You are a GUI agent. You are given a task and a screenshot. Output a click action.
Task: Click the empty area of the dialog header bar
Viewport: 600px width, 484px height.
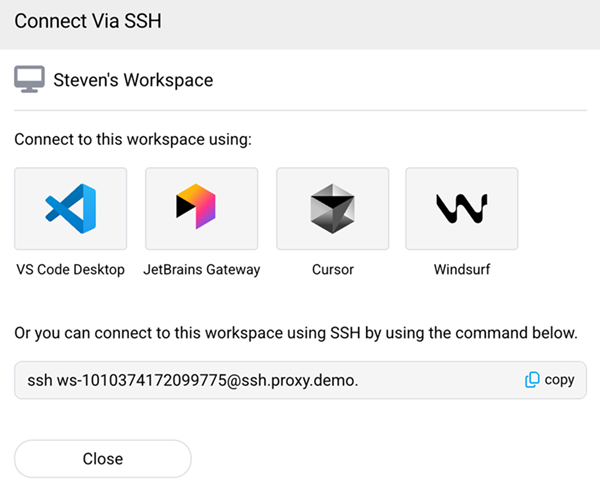point(400,21)
